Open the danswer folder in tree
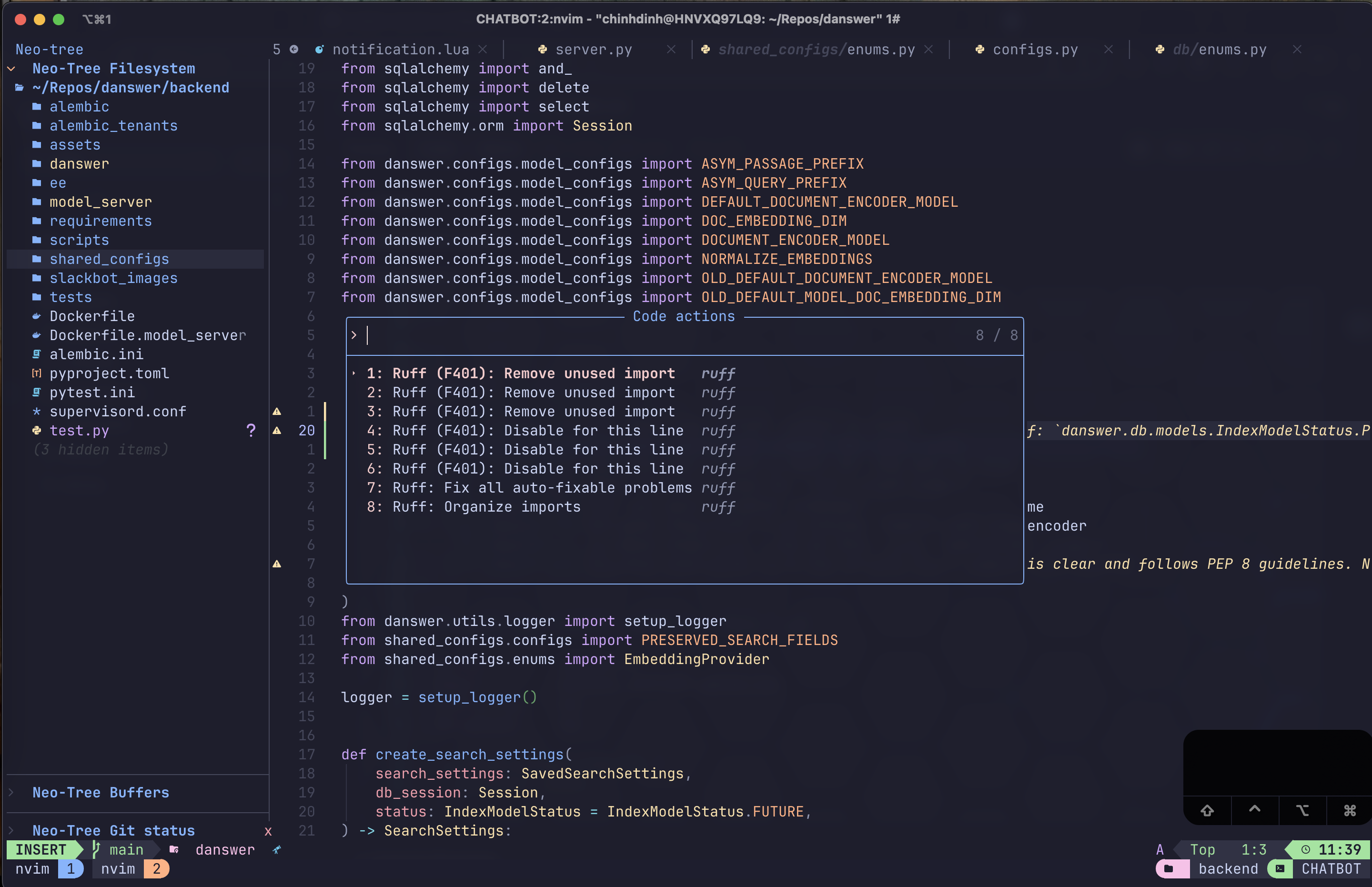Viewport: 1372px width, 887px height. point(79,164)
